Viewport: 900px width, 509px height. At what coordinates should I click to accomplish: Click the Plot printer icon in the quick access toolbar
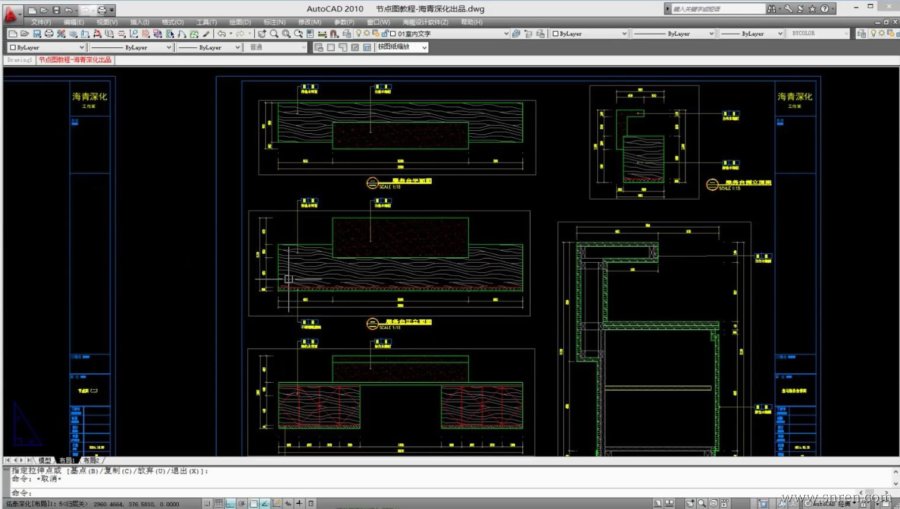[x=102, y=9]
